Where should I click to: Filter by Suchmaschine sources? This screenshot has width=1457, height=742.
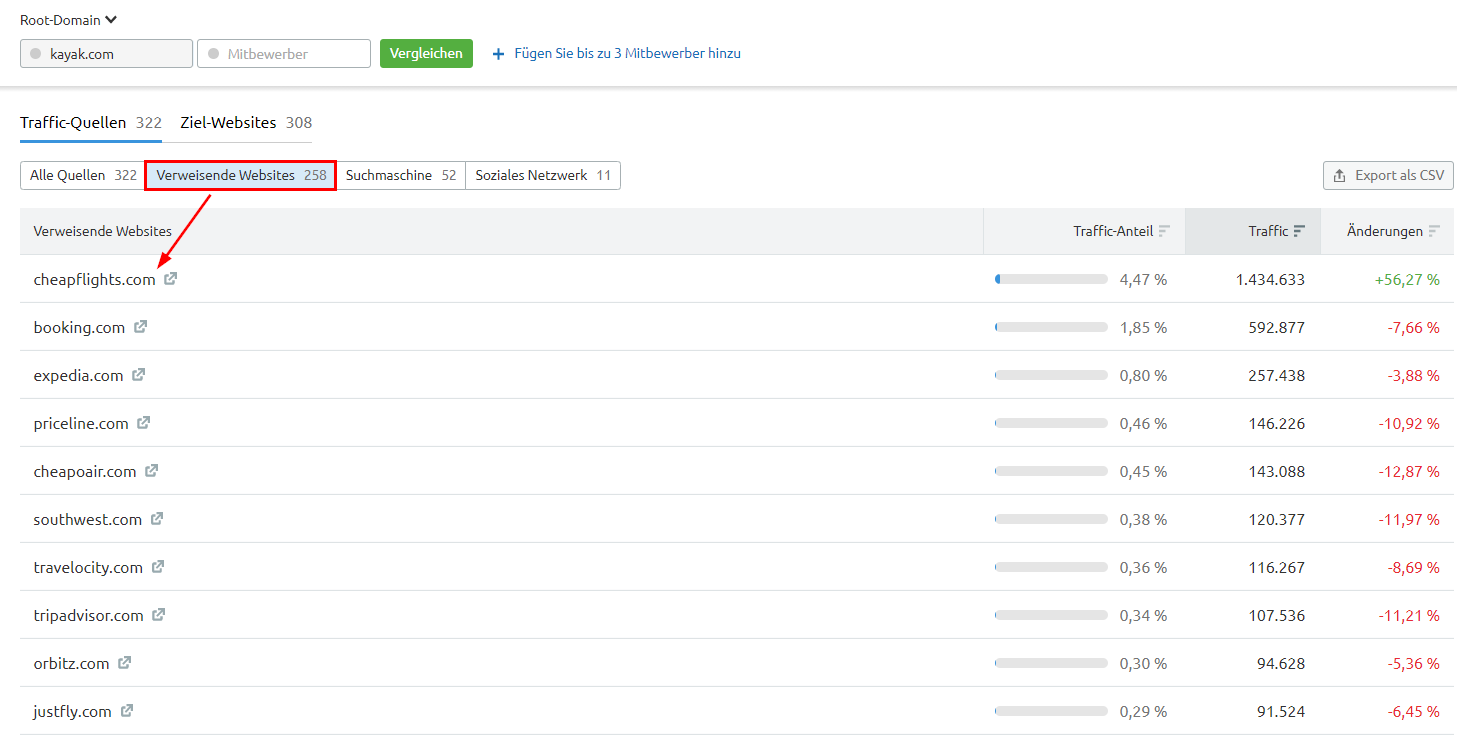[400, 176]
